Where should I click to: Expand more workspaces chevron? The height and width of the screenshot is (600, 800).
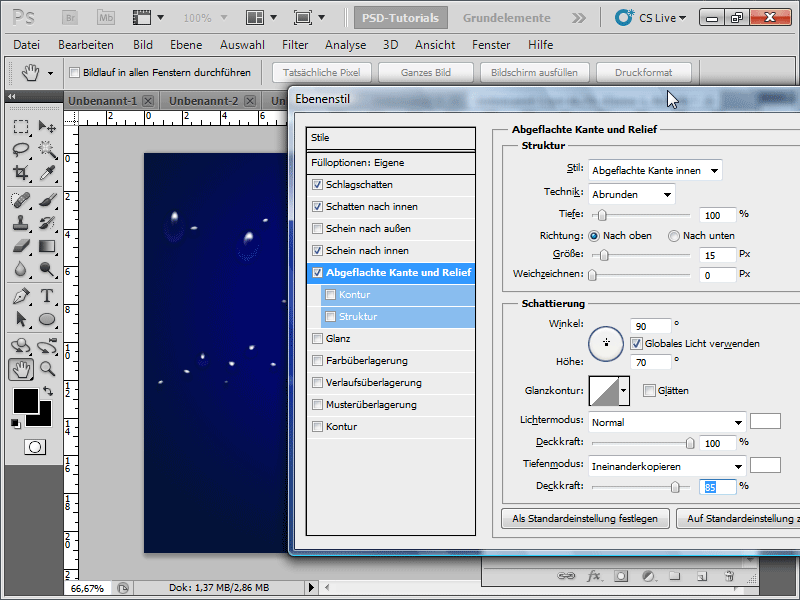(579, 18)
